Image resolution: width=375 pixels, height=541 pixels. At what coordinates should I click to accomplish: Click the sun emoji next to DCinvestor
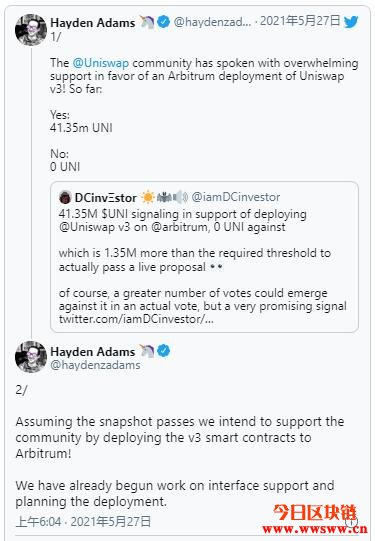tap(148, 197)
